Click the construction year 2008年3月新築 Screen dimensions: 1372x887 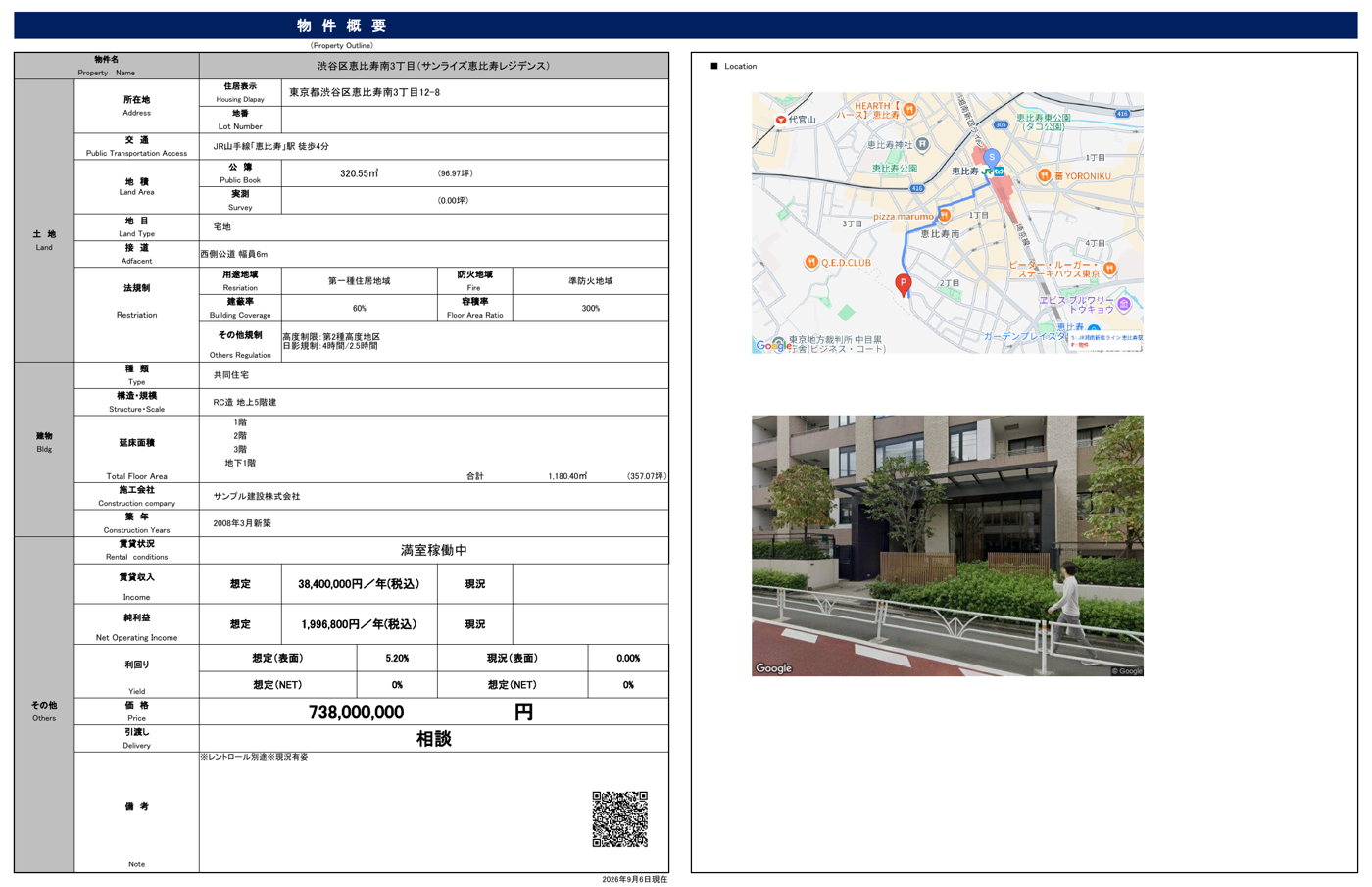[x=242, y=523]
